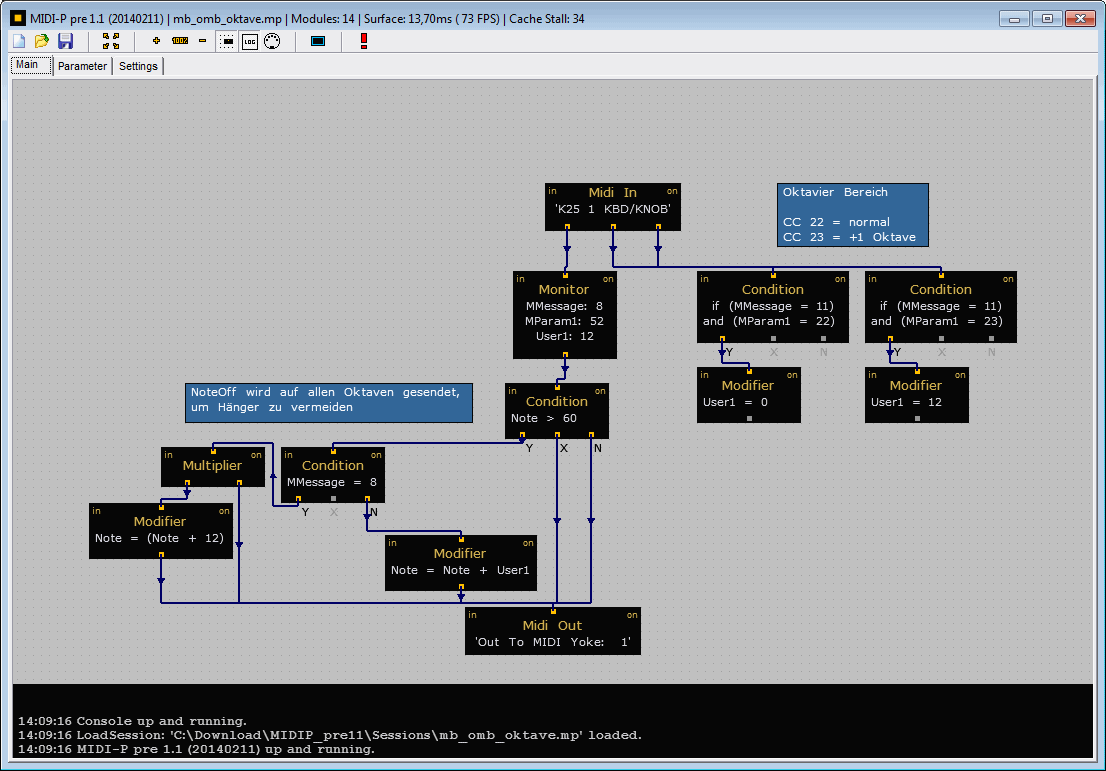Image resolution: width=1106 pixels, height=771 pixels.
Task: Toggle 'on' for the MMessage = 8 Condition
Action: pyautogui.click(x=376, y=456)
